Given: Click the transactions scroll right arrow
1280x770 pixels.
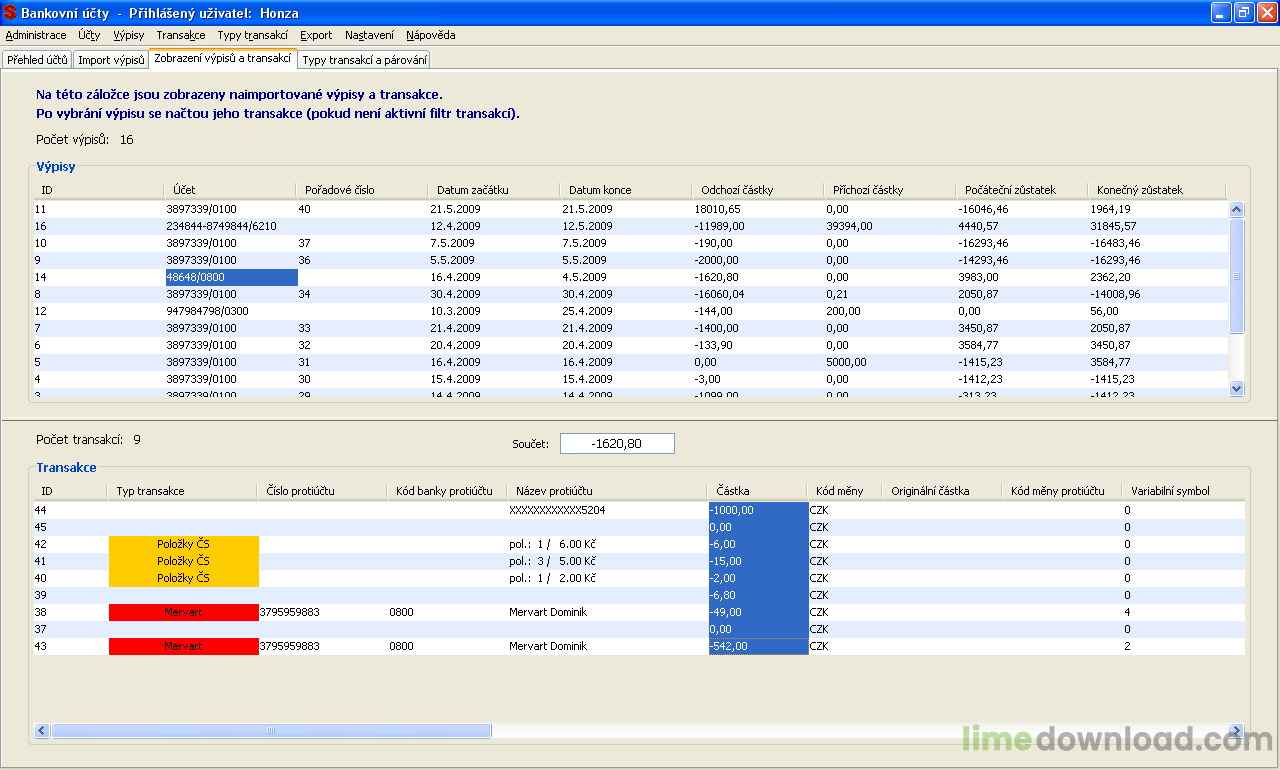Looking at the screenshot, I should (1236, 731).
